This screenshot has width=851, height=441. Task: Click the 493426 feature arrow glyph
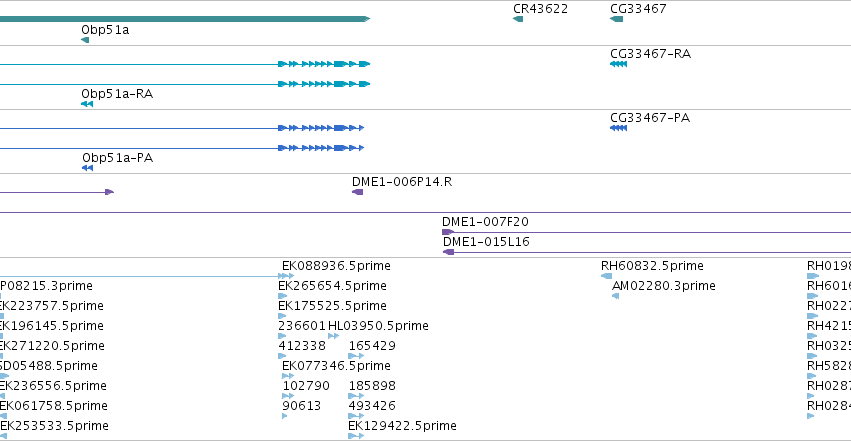[x=356, y=417]
